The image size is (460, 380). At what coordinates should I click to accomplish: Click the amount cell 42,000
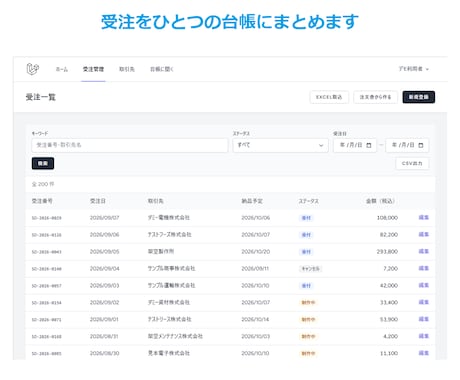tap(389, 285)
